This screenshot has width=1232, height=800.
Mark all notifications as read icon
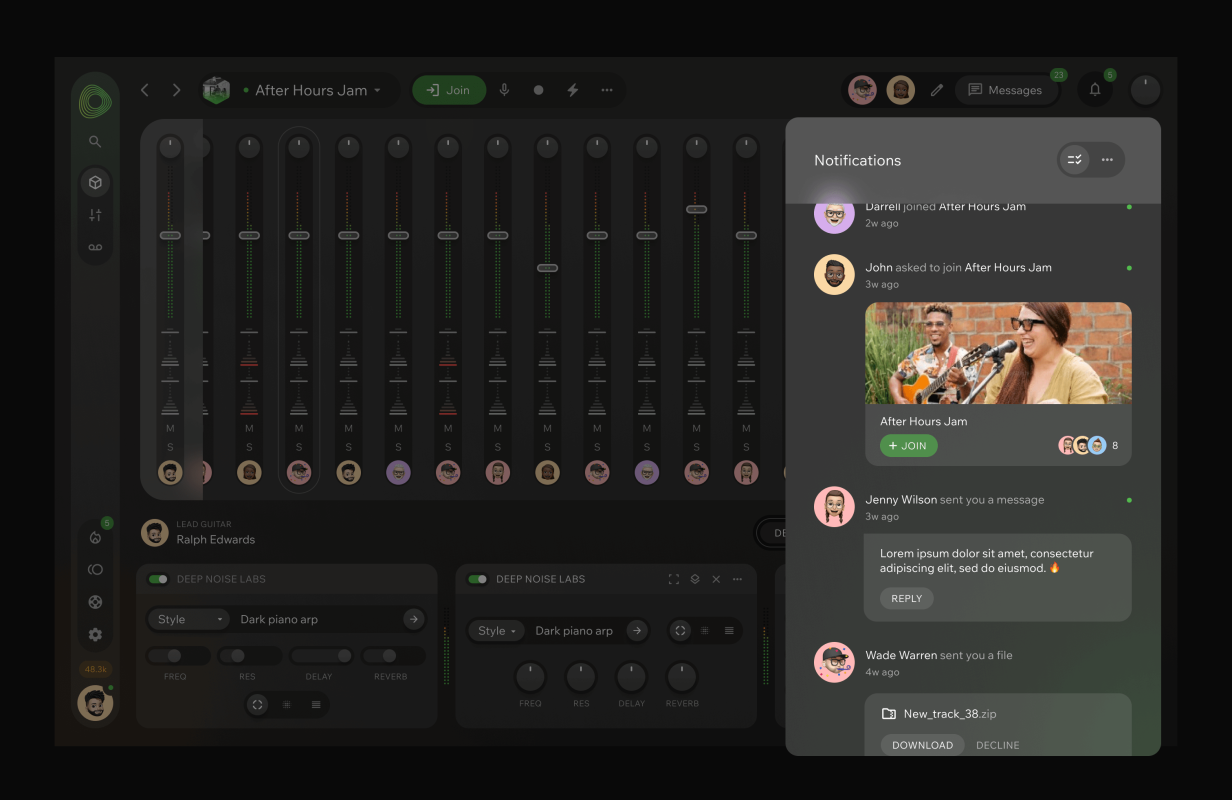[1075, 160]
